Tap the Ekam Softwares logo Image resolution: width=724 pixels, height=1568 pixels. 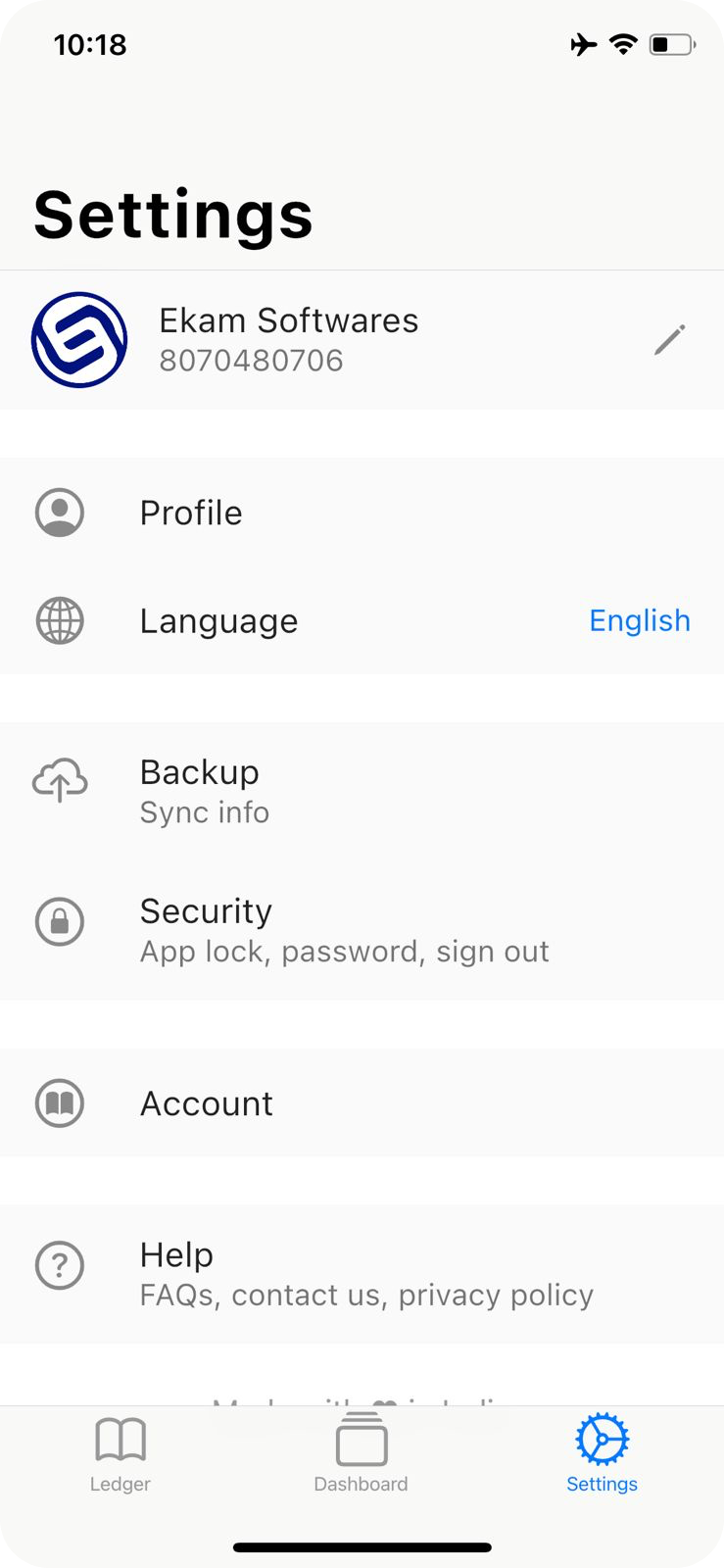tap(79, 340)
